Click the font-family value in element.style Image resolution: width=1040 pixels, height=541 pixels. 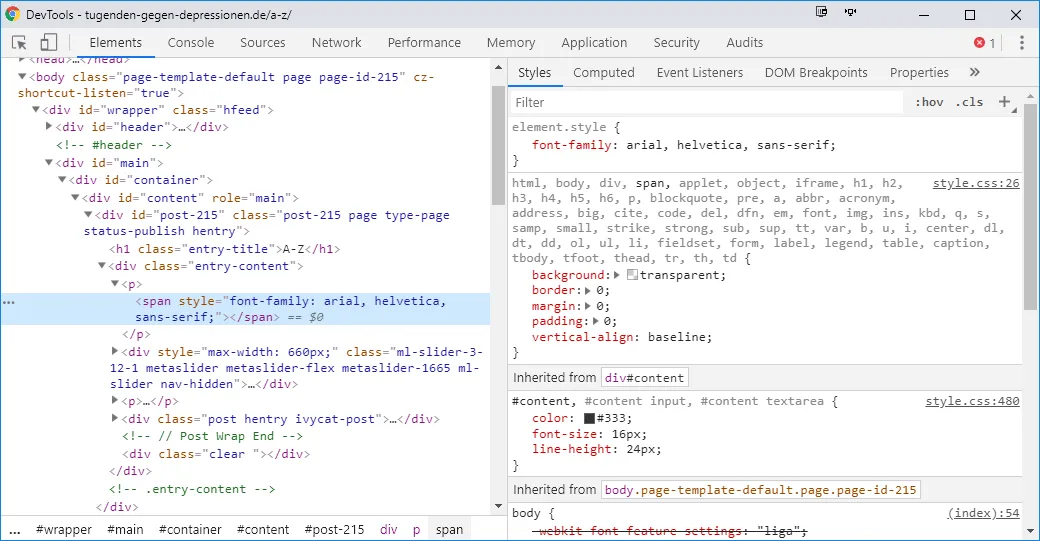point(730,145)
